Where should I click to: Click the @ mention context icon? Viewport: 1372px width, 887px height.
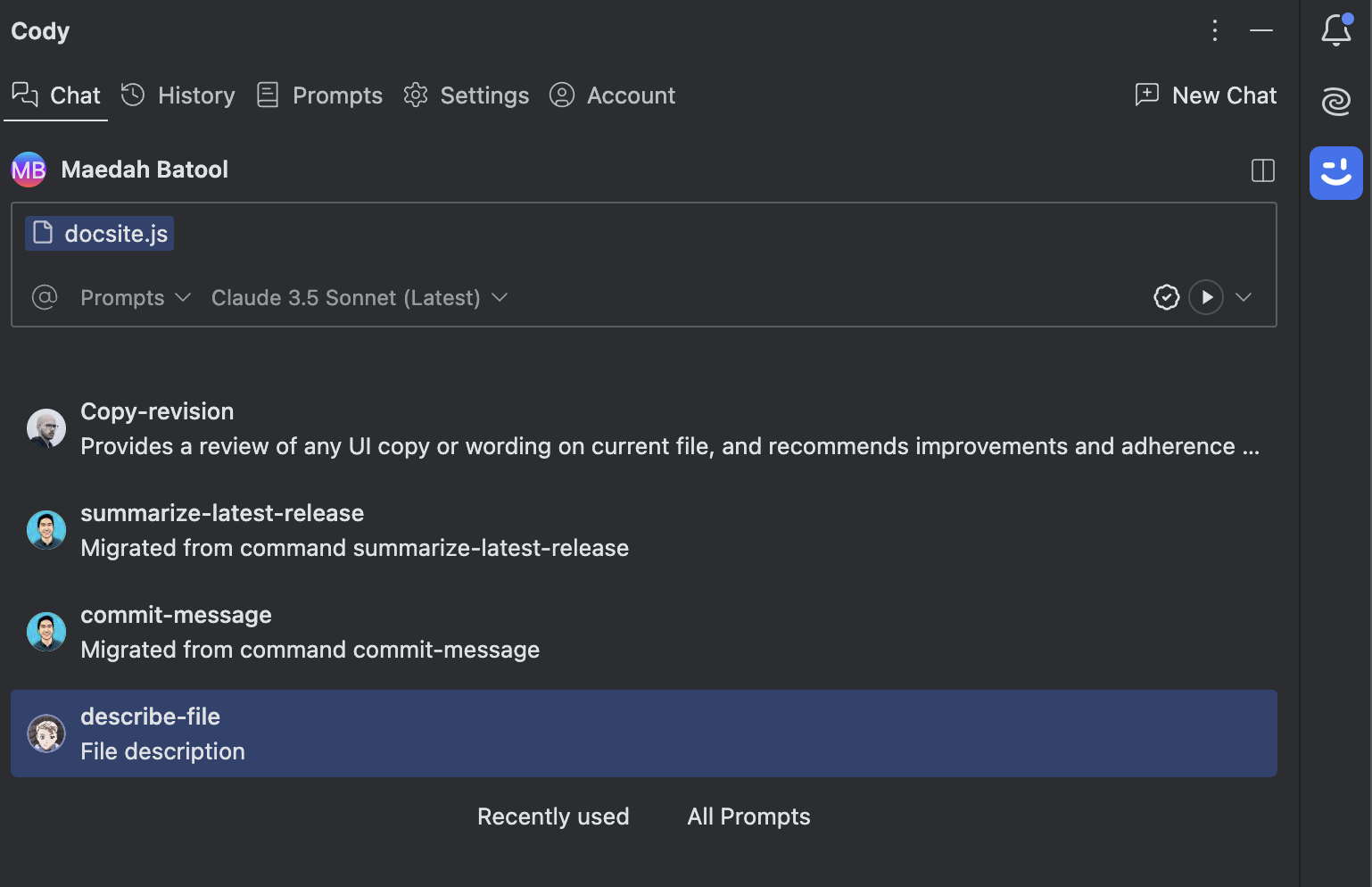point(45,297)
